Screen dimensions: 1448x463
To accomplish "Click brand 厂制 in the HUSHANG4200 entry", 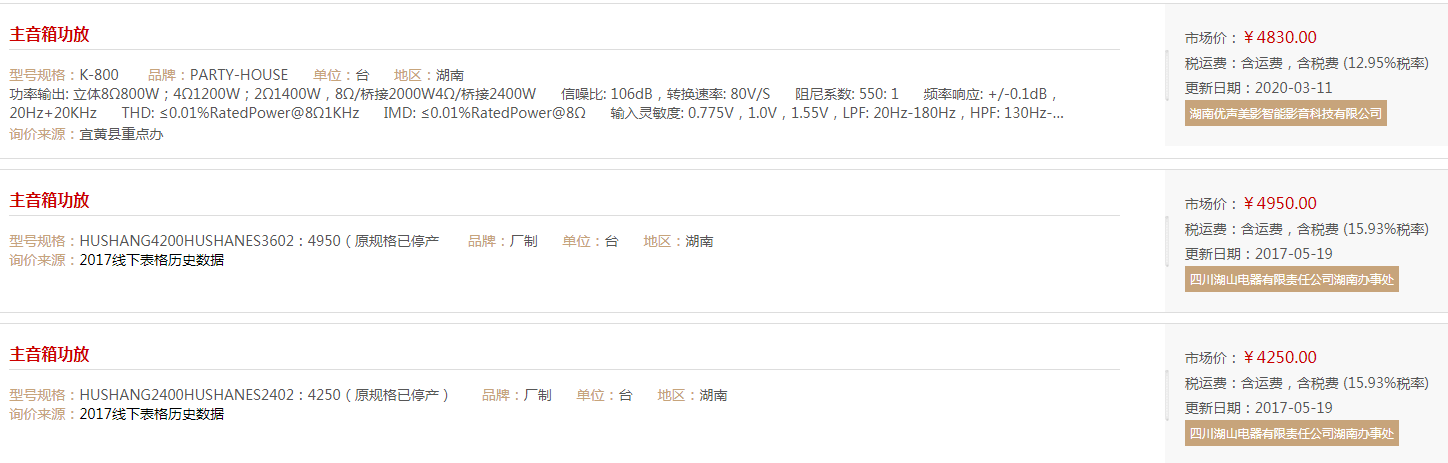I will tap(524, 241).
